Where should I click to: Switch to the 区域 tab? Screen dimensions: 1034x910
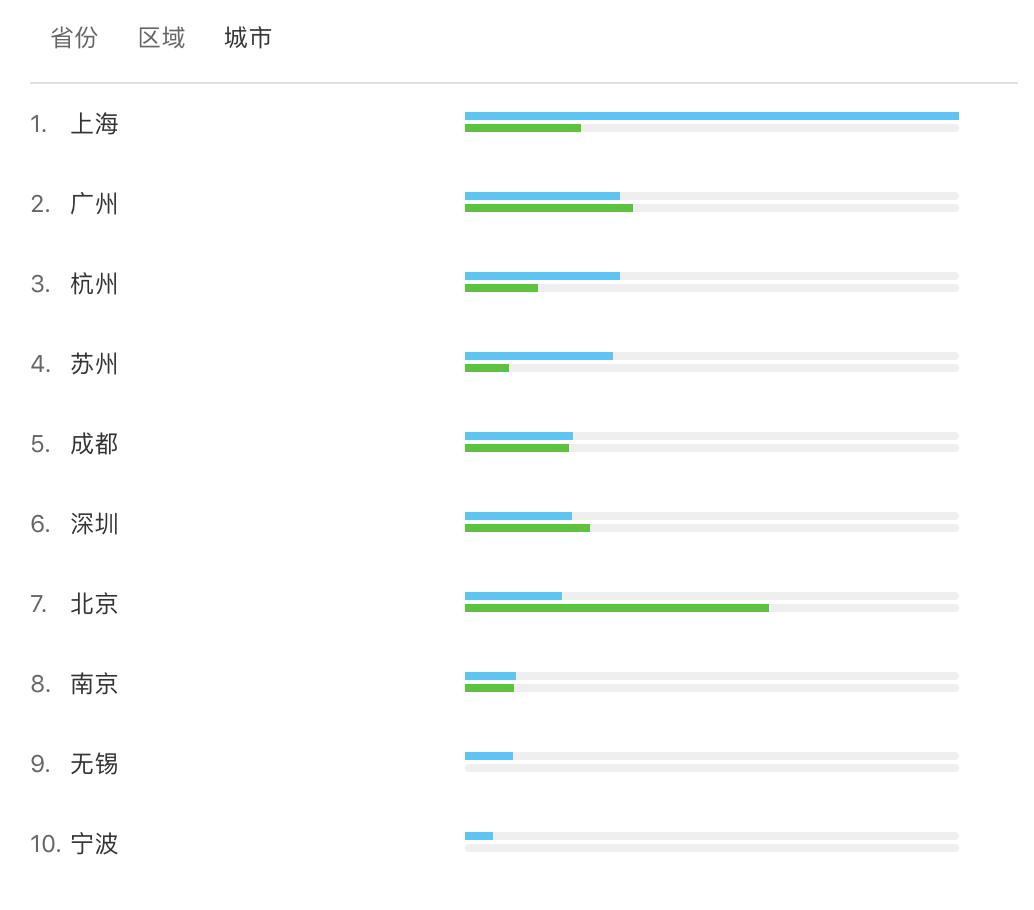click(x=161, y=38)
